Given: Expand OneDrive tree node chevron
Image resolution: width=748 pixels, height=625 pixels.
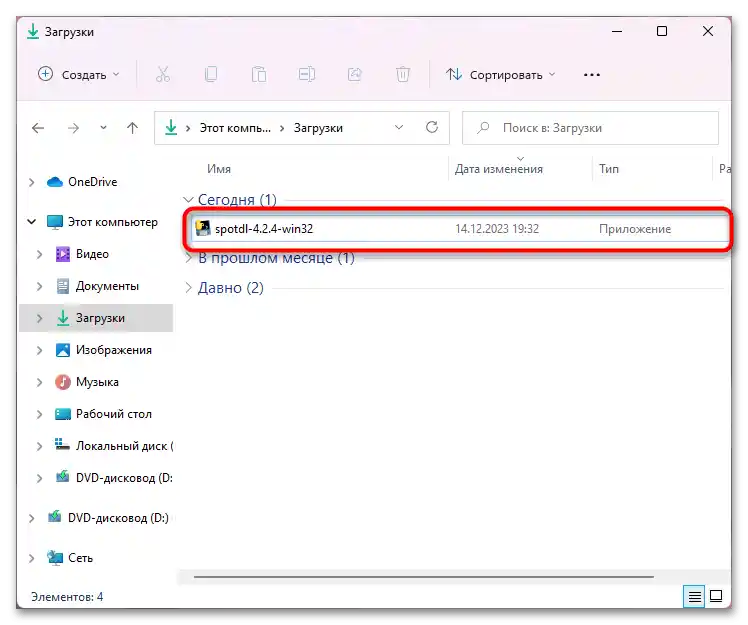Looking at the screenshot, I should [31, 182].
